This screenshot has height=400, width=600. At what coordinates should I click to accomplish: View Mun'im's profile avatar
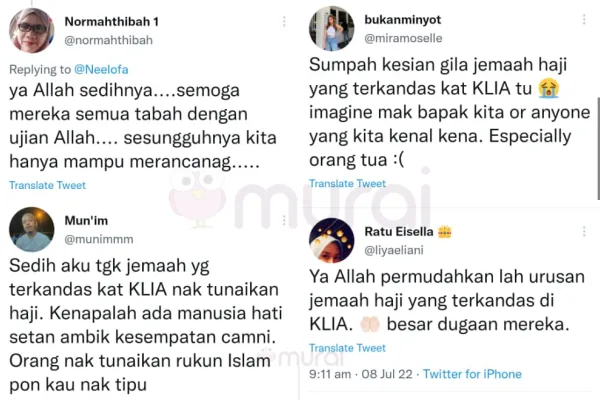(31, 229)
